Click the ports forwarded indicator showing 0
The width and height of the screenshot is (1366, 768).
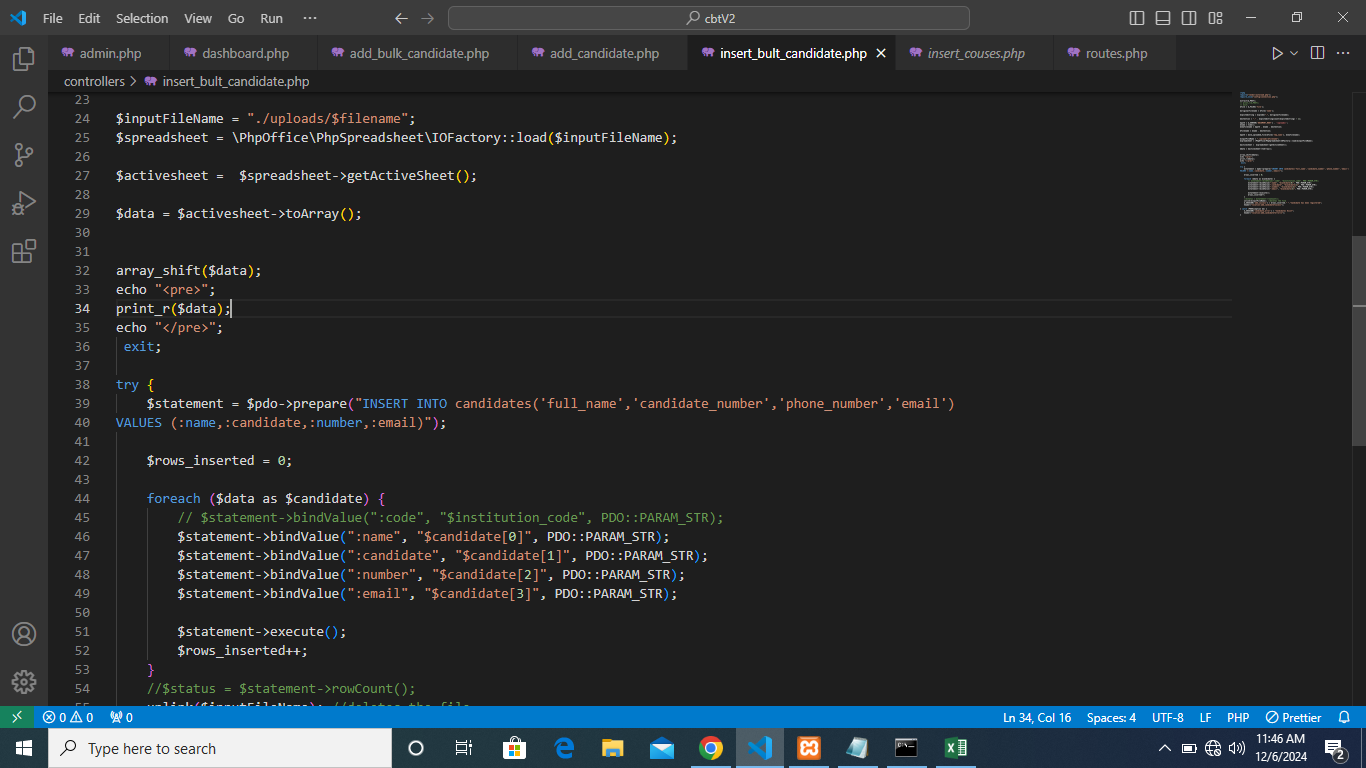(x=121, y=717)
